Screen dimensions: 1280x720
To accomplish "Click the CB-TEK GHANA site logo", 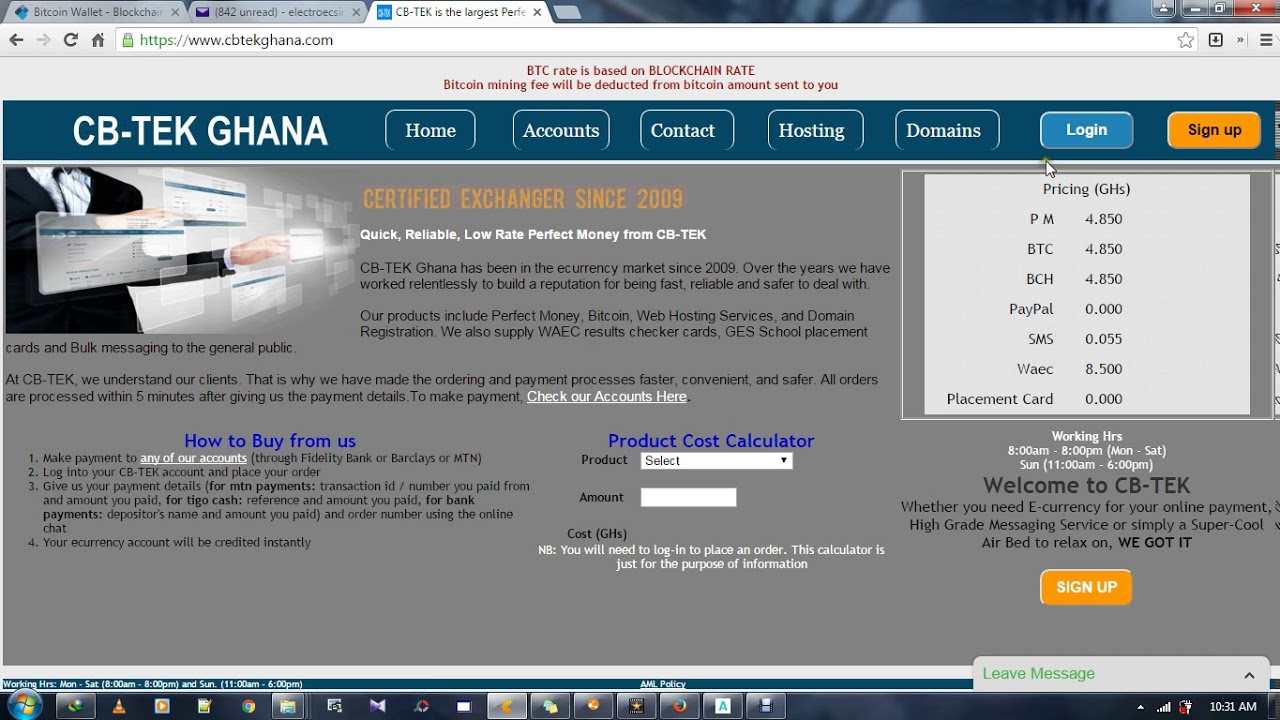I will pos(200,131).
